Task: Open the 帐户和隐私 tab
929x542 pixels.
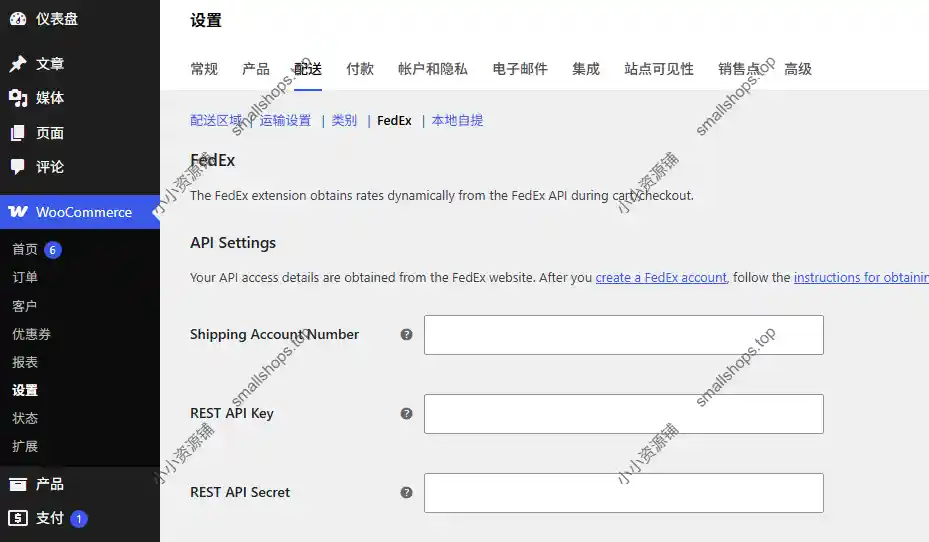Action: click(433, 69)
